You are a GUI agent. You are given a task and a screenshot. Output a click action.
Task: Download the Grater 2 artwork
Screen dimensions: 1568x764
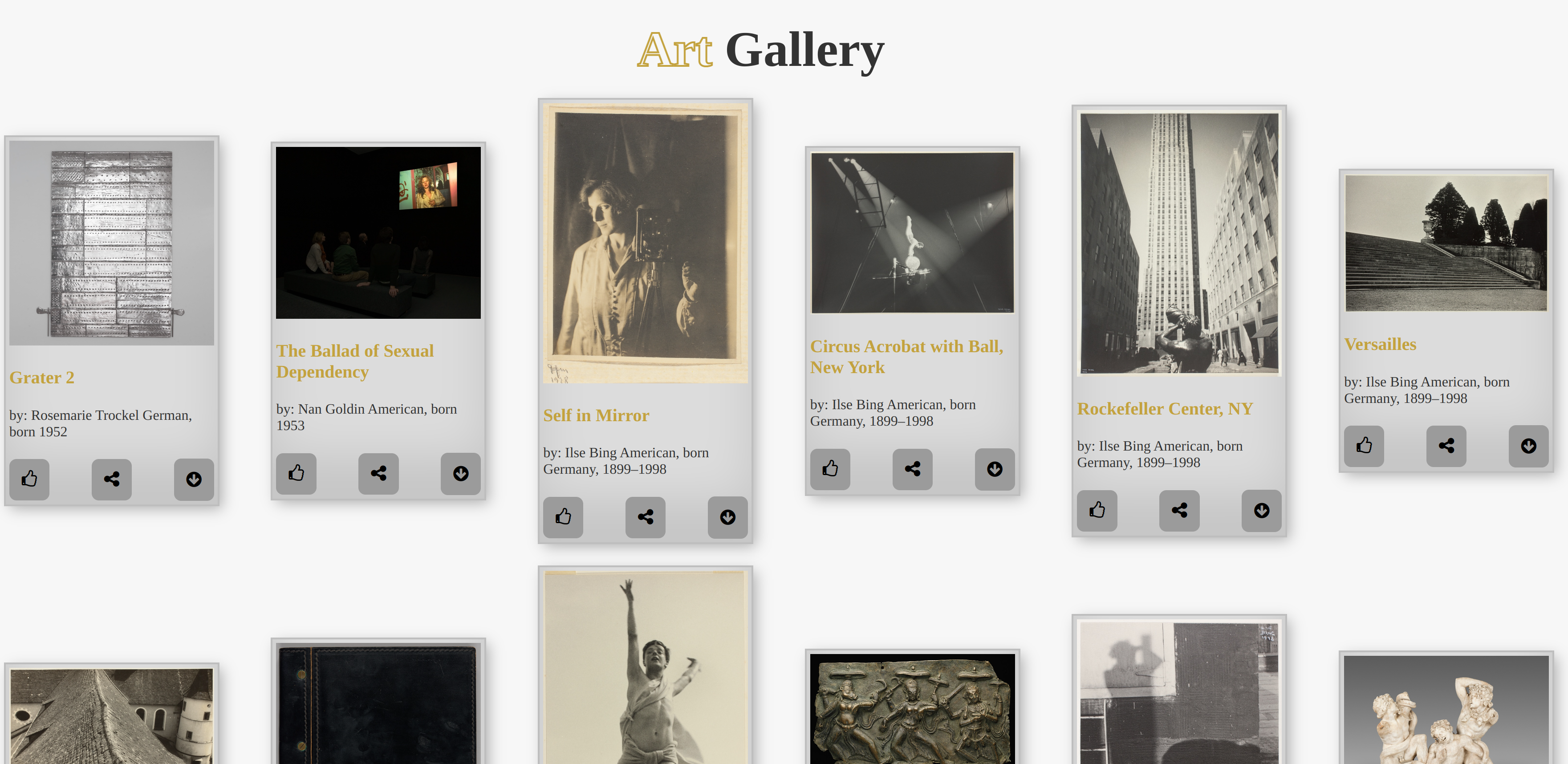194,479
